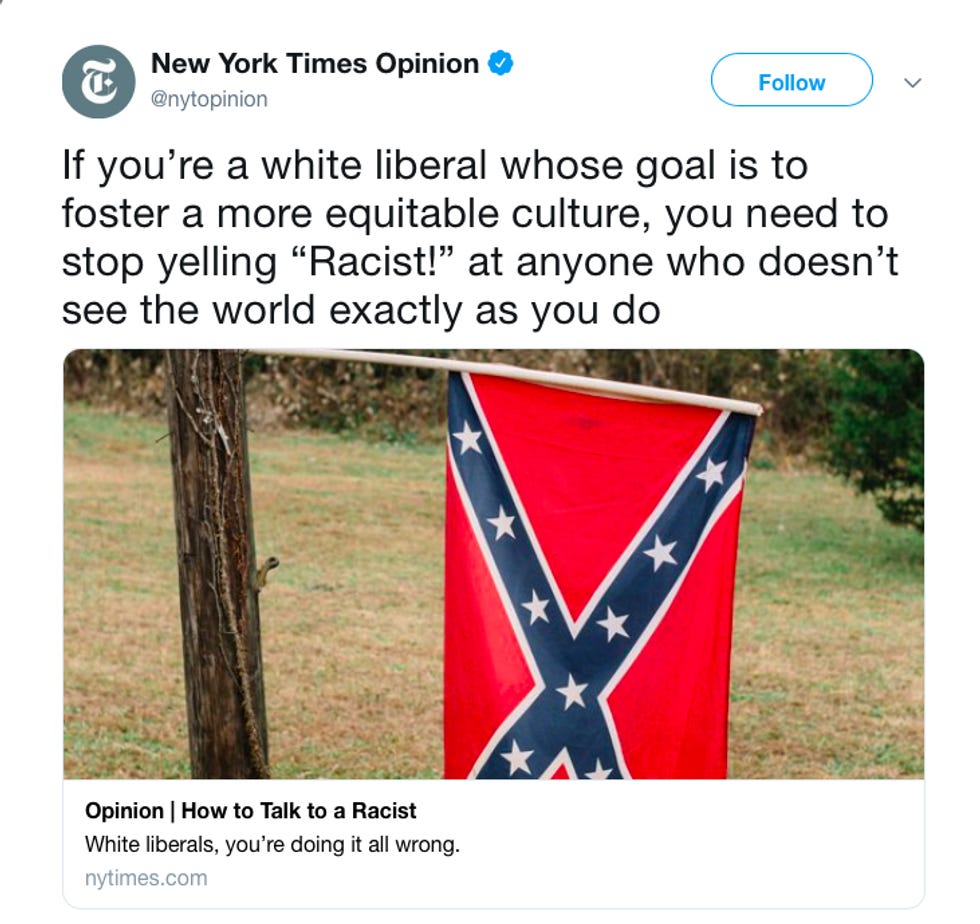Viewport: 980px width, 924px height.
Task: Open the New York Times Opinion profile avatar
Action: click(99, 82)
